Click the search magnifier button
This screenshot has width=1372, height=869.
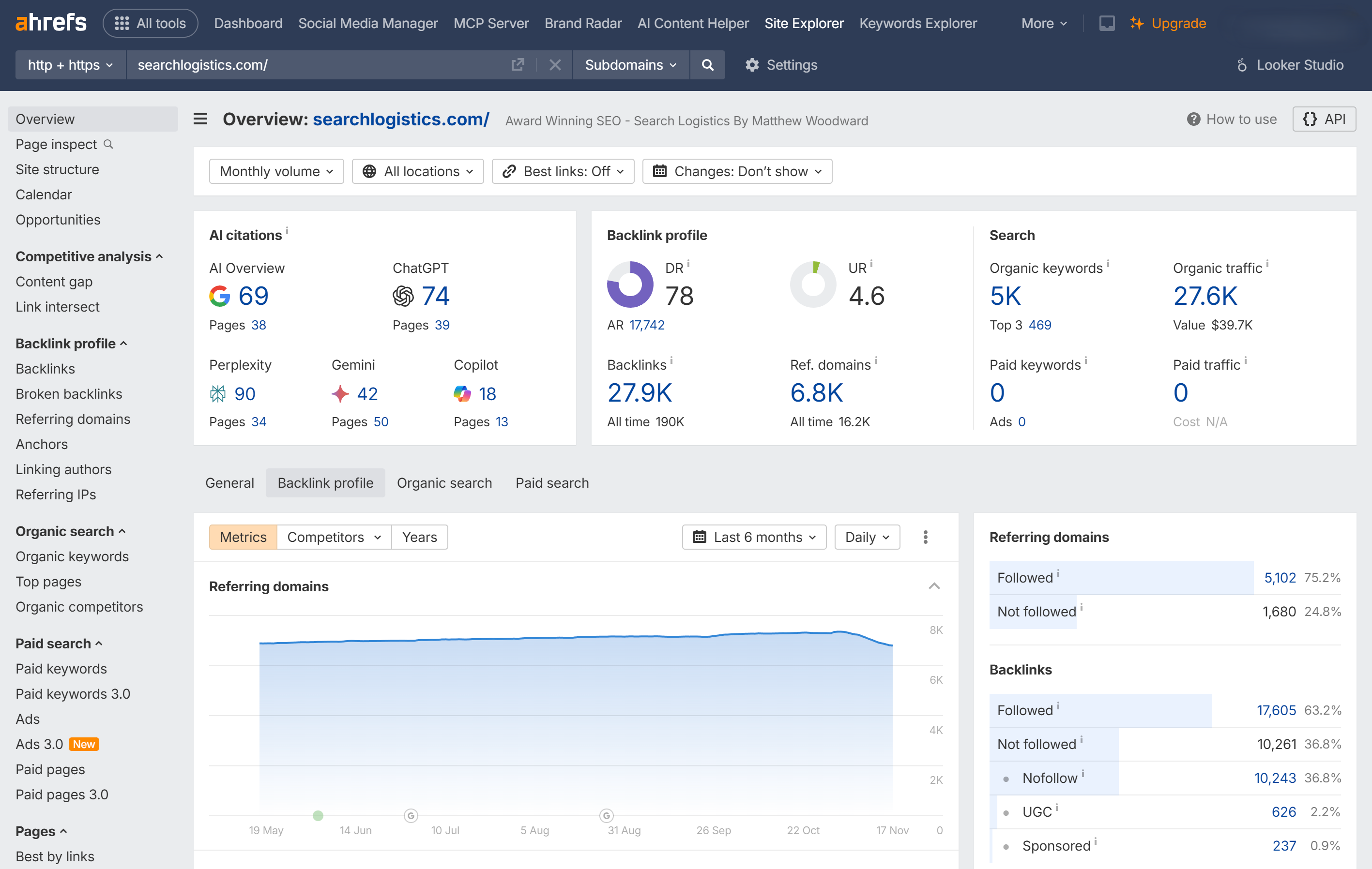point(708,64)
